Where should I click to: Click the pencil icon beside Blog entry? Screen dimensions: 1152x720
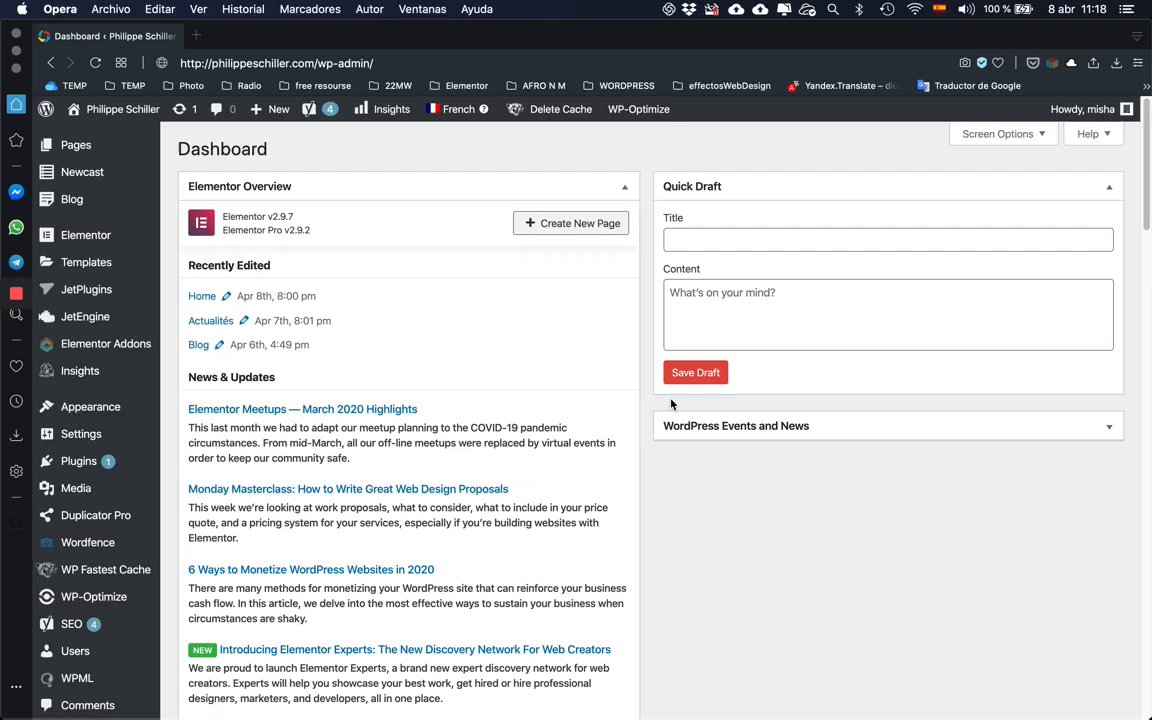coord(219,345)
